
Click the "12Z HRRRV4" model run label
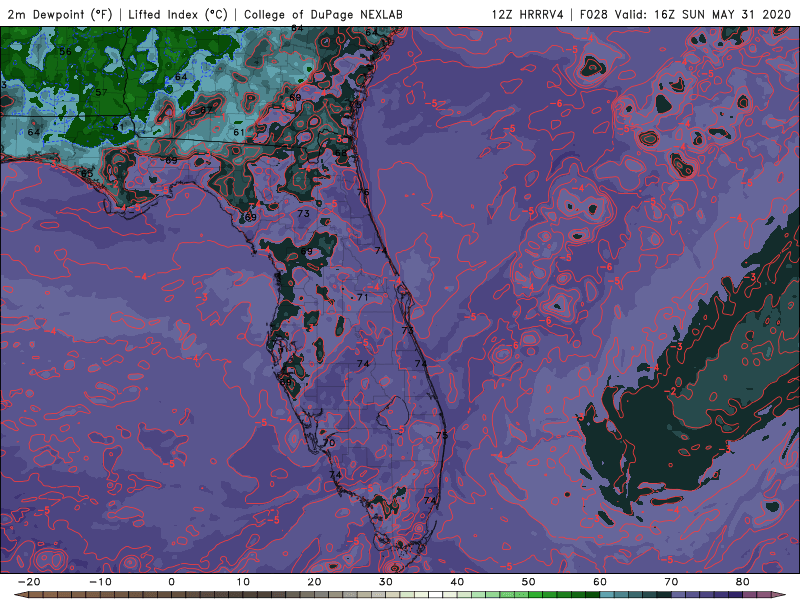click(528, 15)
